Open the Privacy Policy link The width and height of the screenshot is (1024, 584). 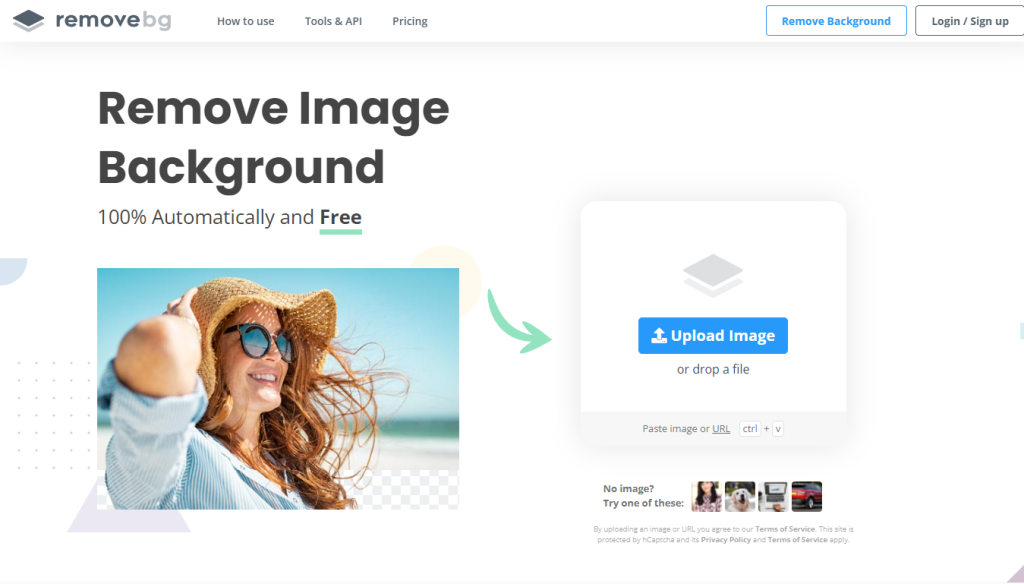726,540
